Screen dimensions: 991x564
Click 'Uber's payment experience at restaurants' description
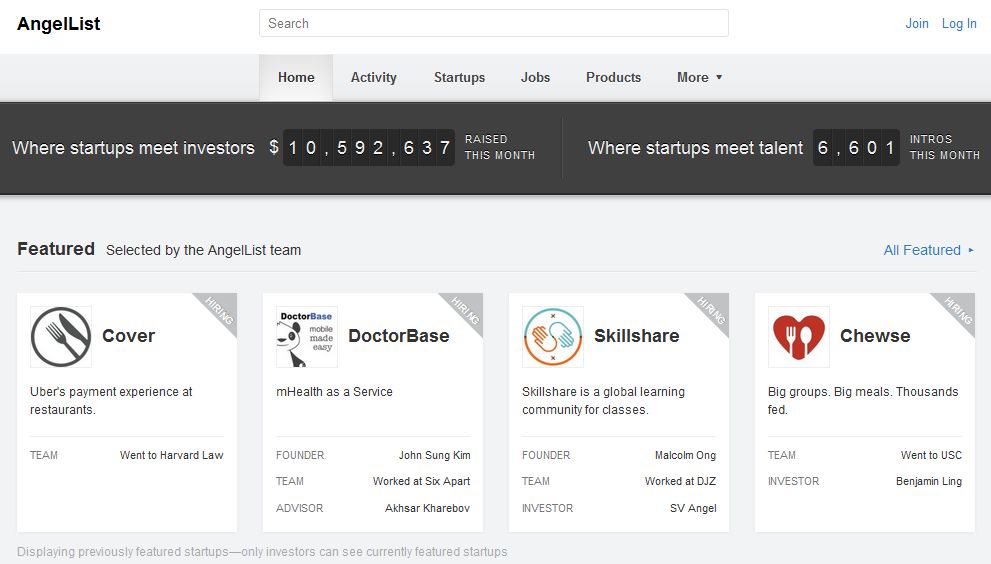[x=111, y=400]
